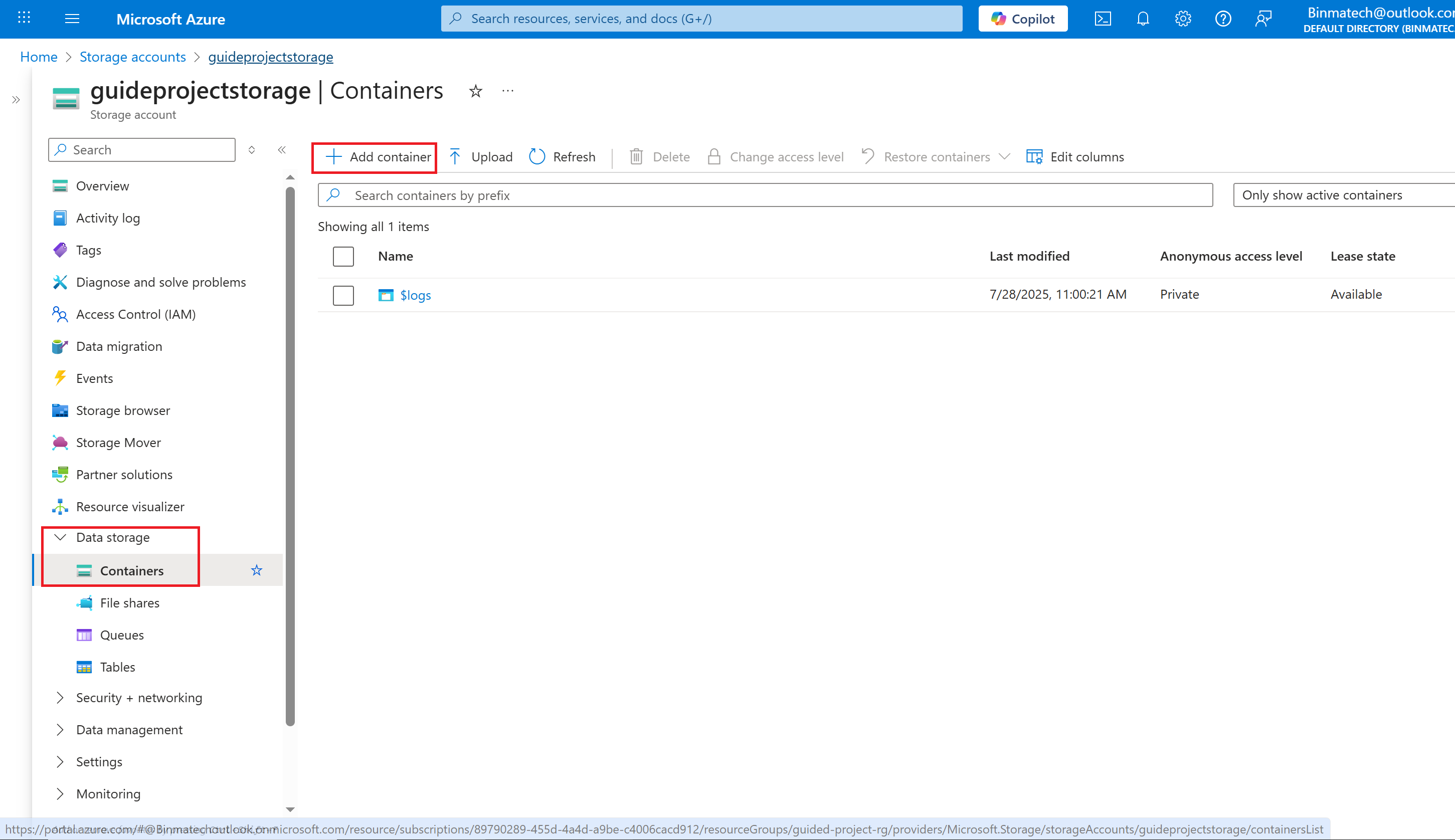Image resolution: width=1455 pixels, height=840 pixels.
Task: Open the feedback icon in header
Action: point(1263,19)
